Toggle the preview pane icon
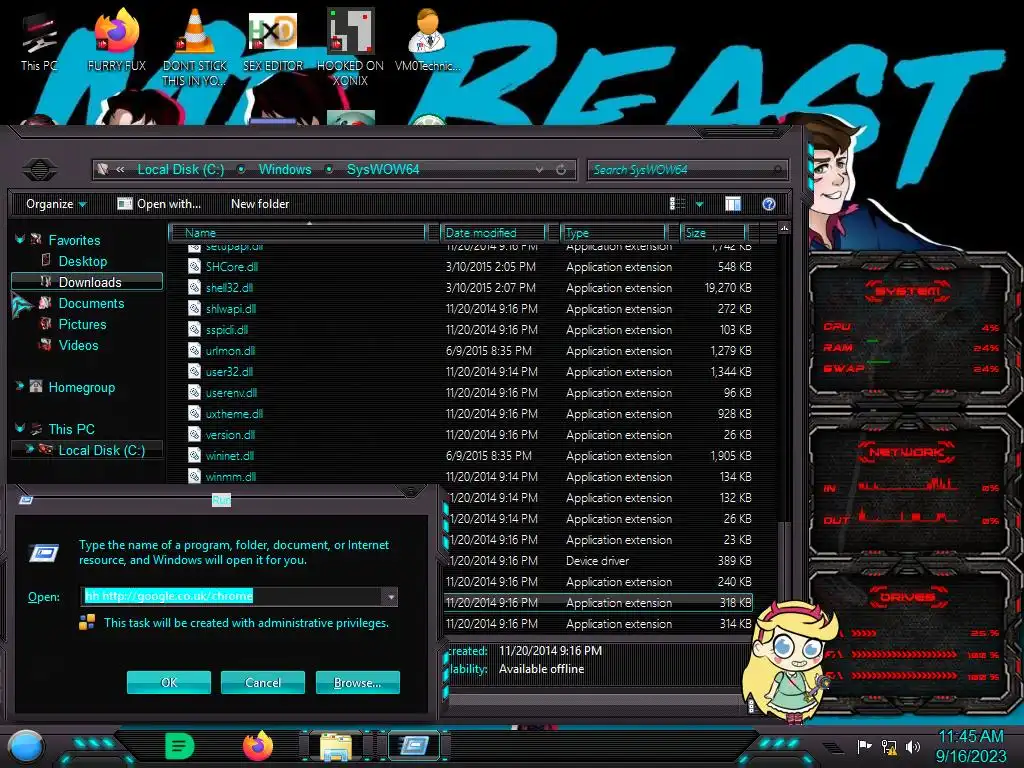This screenshot has height=768, width=1024. (733, 204)
